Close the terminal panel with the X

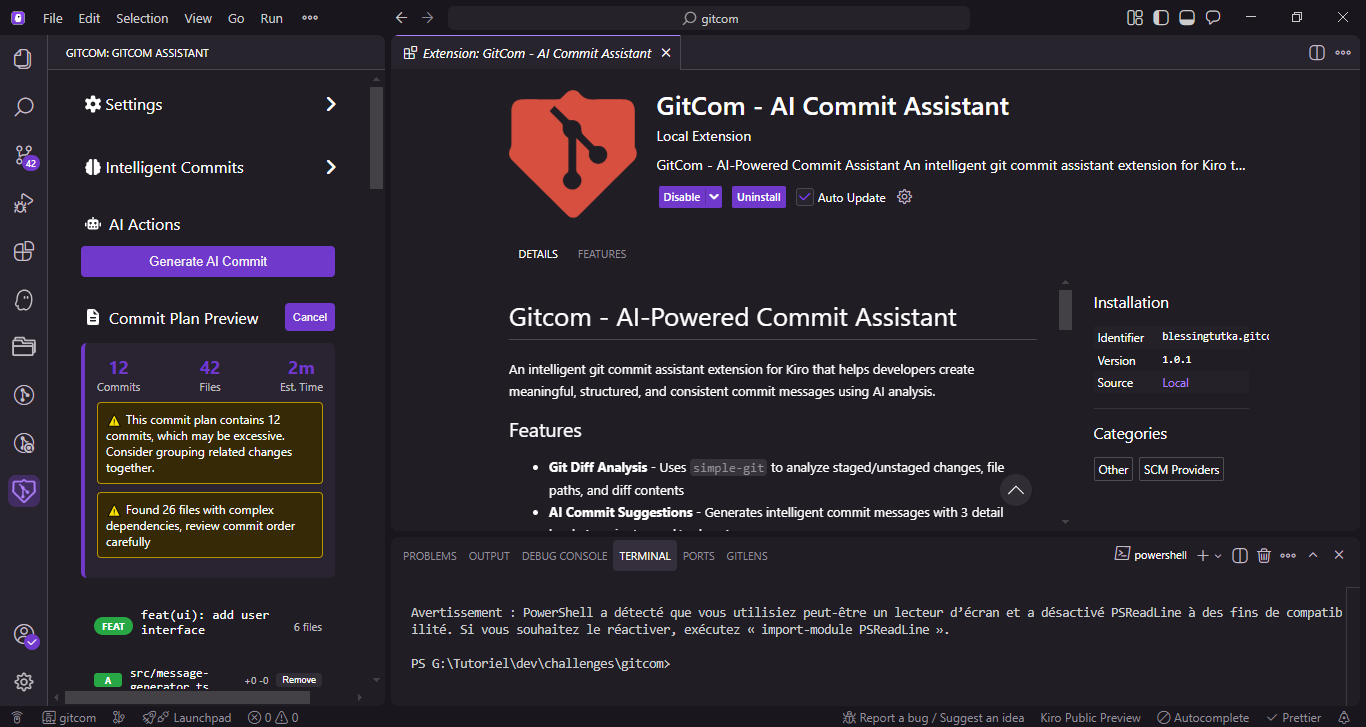[1339, 555]
